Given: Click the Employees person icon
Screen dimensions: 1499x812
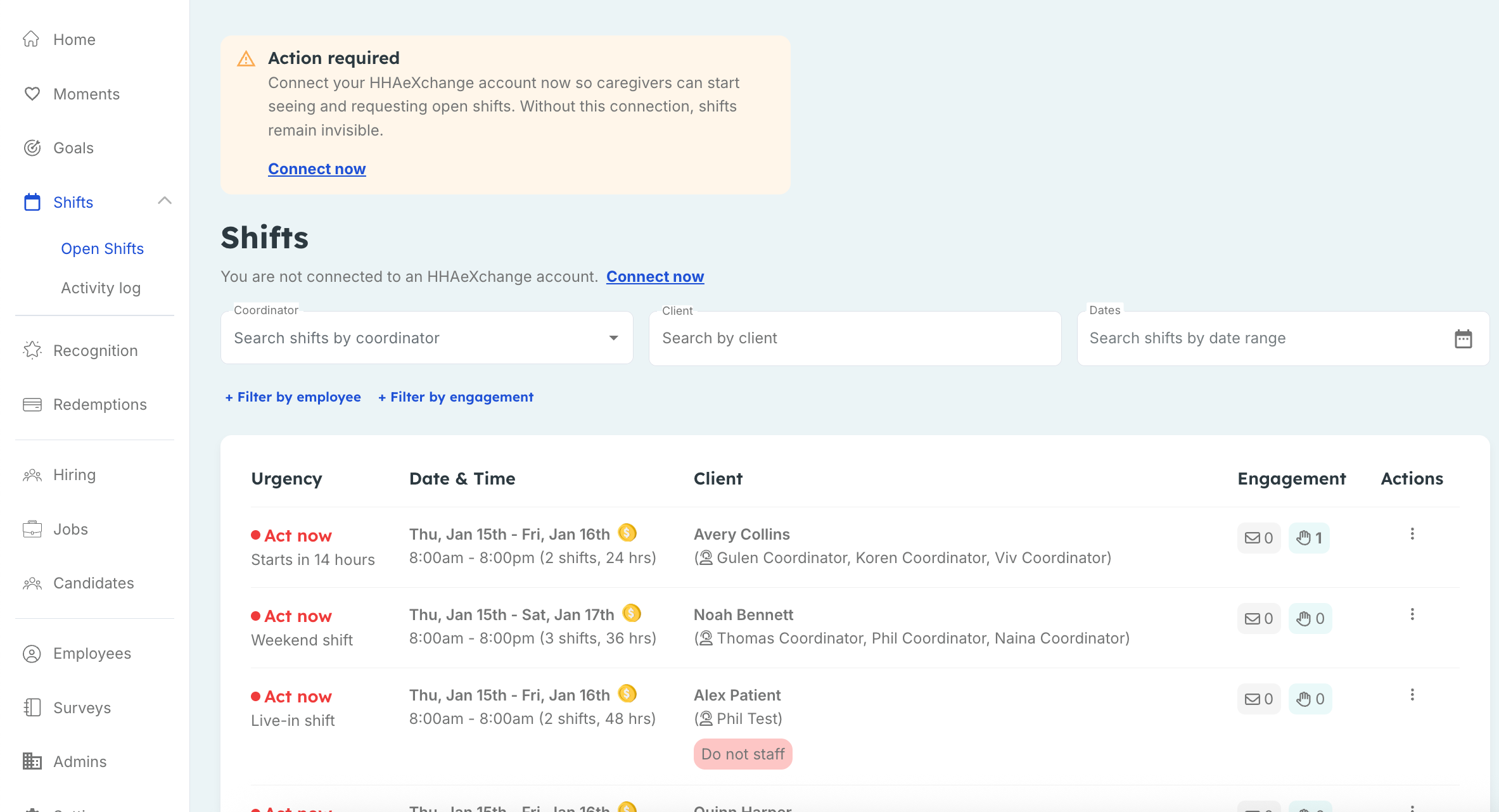Looking at the screenshot, I should coord(32,653).
